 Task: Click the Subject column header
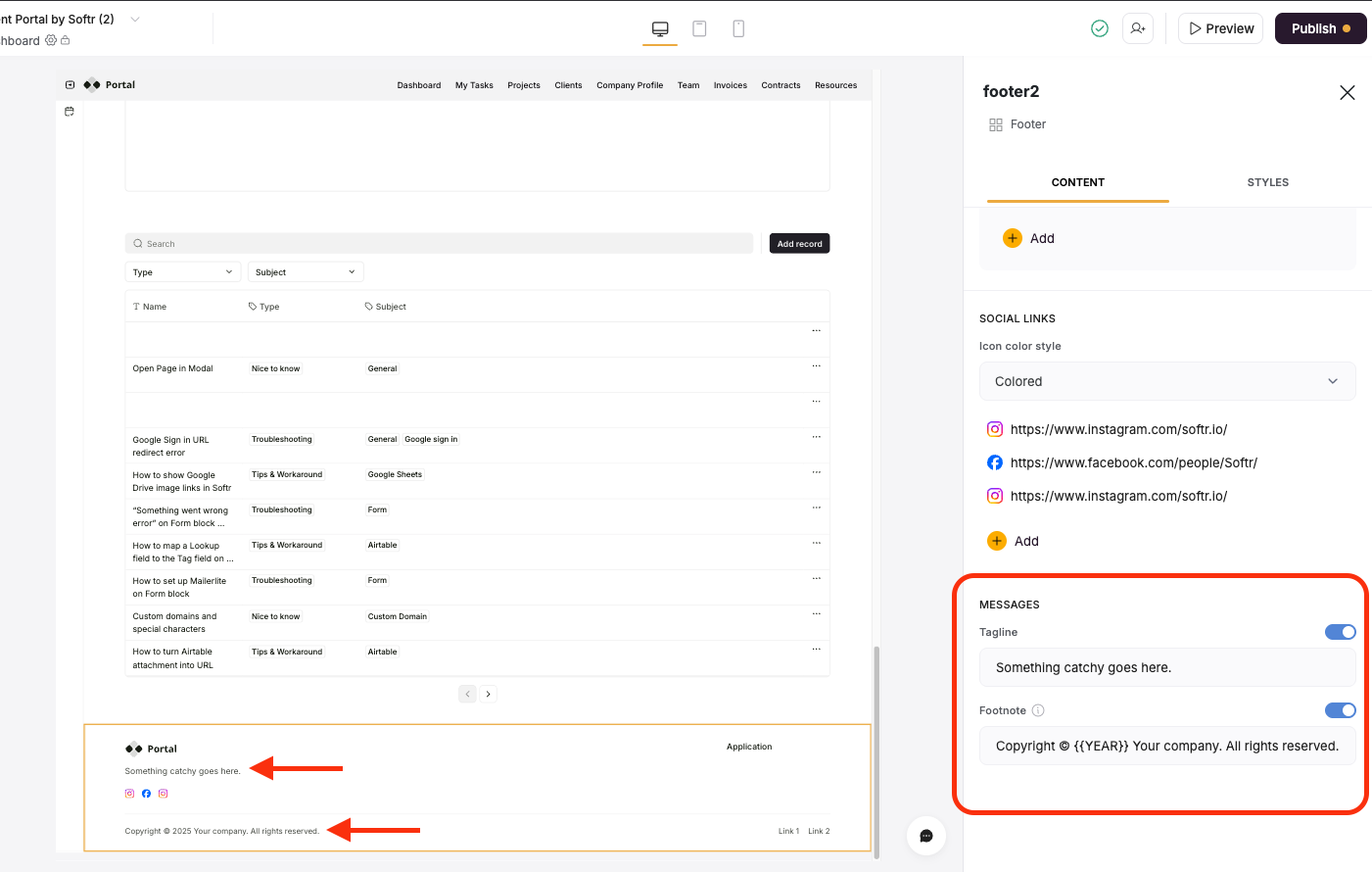386,307
